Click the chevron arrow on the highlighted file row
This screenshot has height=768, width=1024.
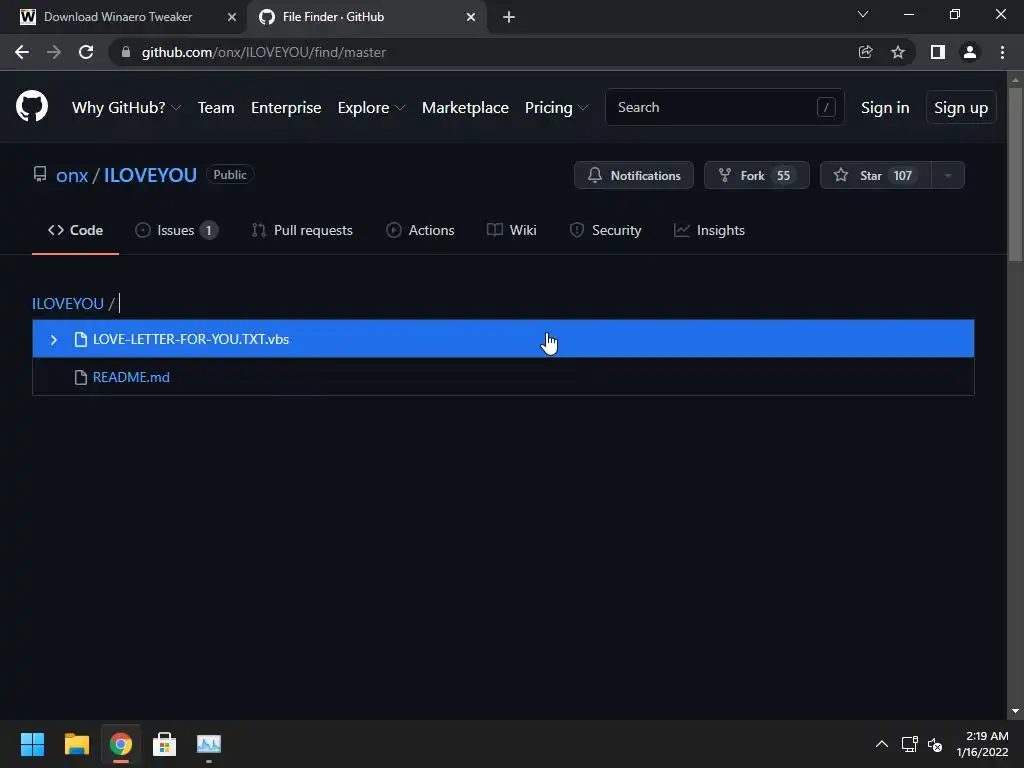[54, 340]
